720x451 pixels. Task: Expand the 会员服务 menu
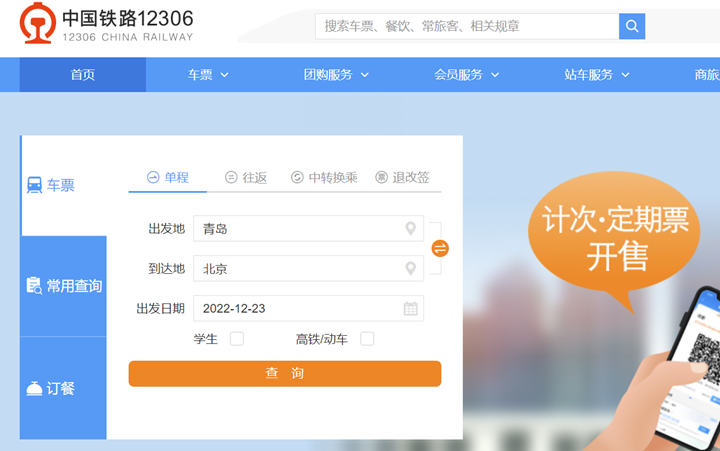point(466,75)
